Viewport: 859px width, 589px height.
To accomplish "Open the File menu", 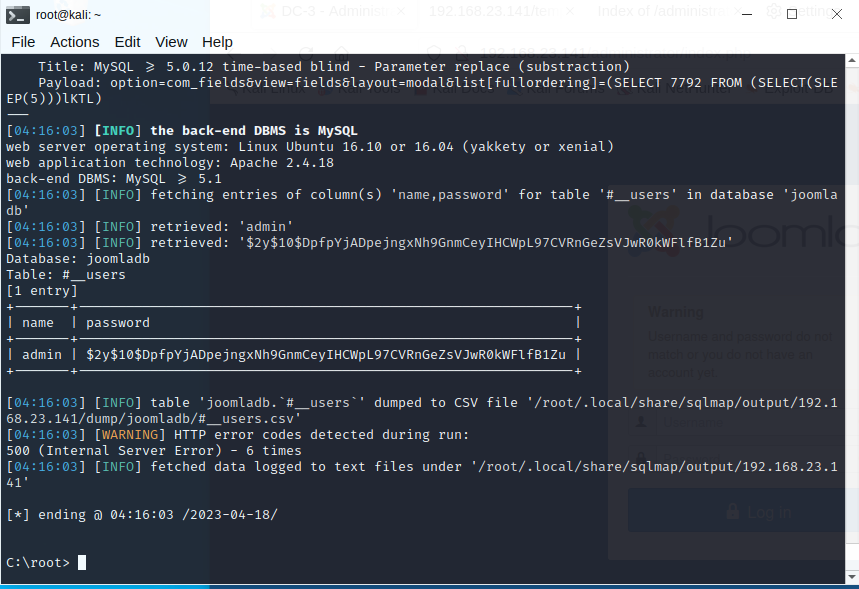I will 23,42.
